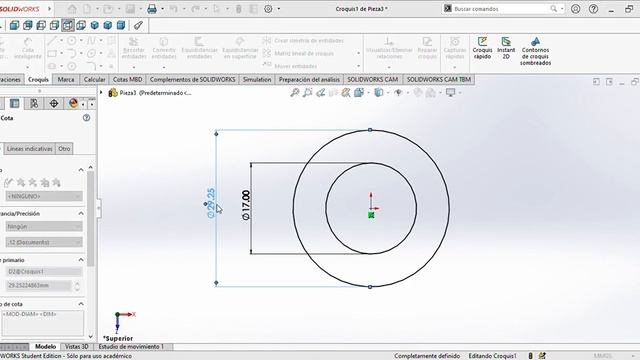Switch to the Simulation tab

coord(257,80)
